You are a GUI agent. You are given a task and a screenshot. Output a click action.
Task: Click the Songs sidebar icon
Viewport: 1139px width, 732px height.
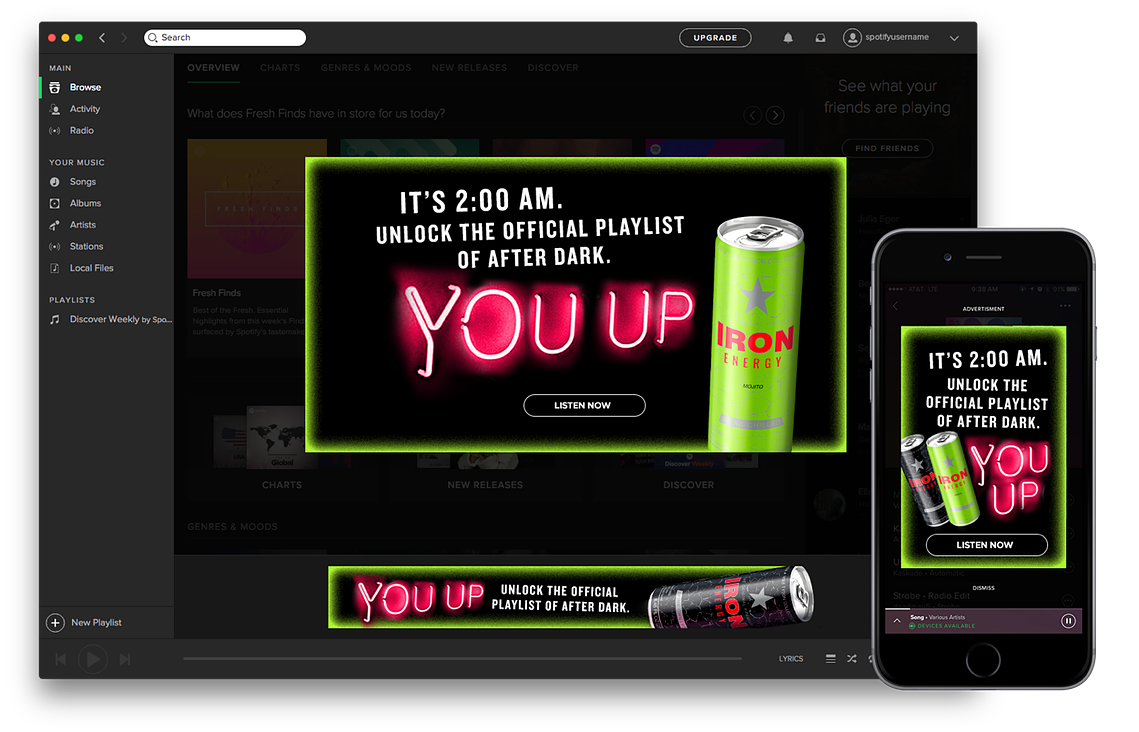click(x=54, y=182)
